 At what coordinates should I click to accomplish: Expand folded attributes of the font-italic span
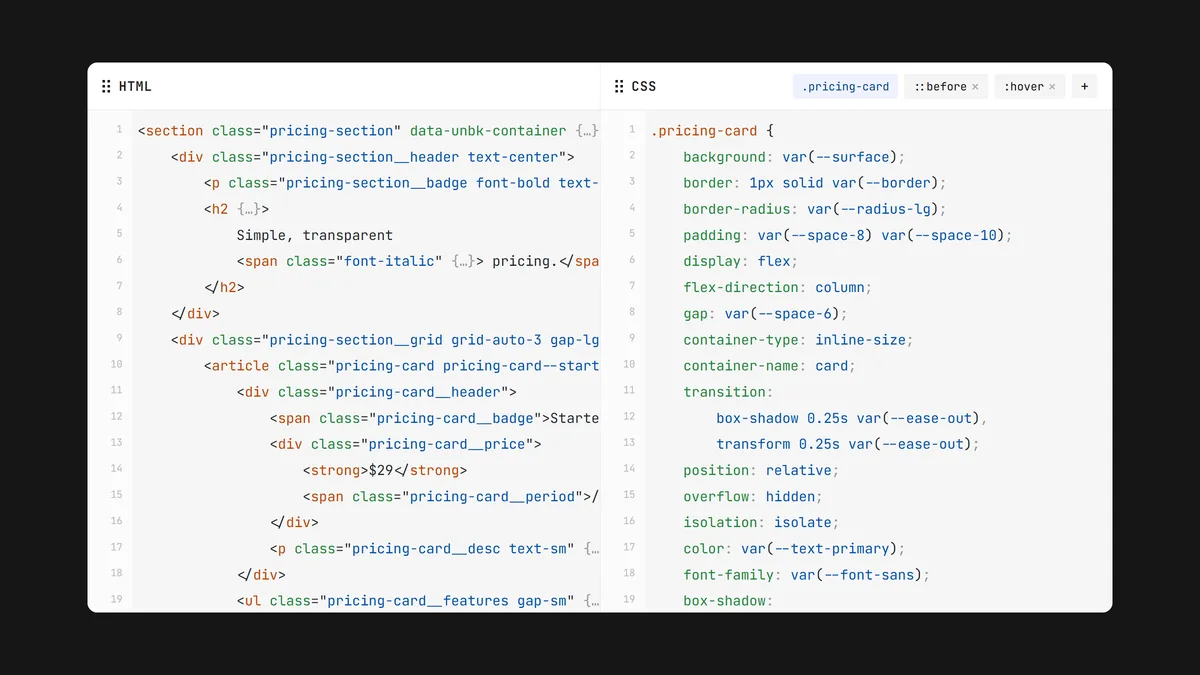click(x=464, y=261)
